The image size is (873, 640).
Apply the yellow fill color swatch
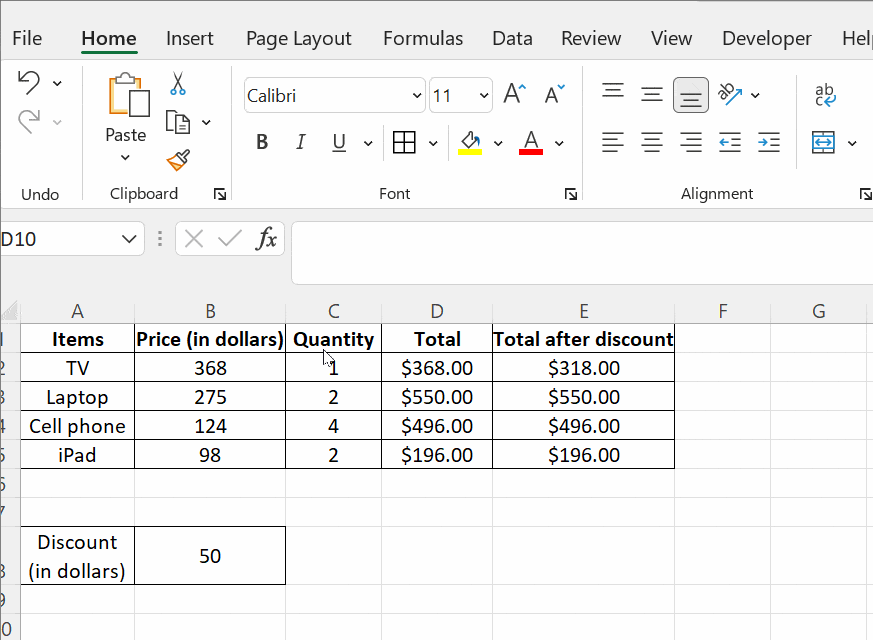coord(470,143)
